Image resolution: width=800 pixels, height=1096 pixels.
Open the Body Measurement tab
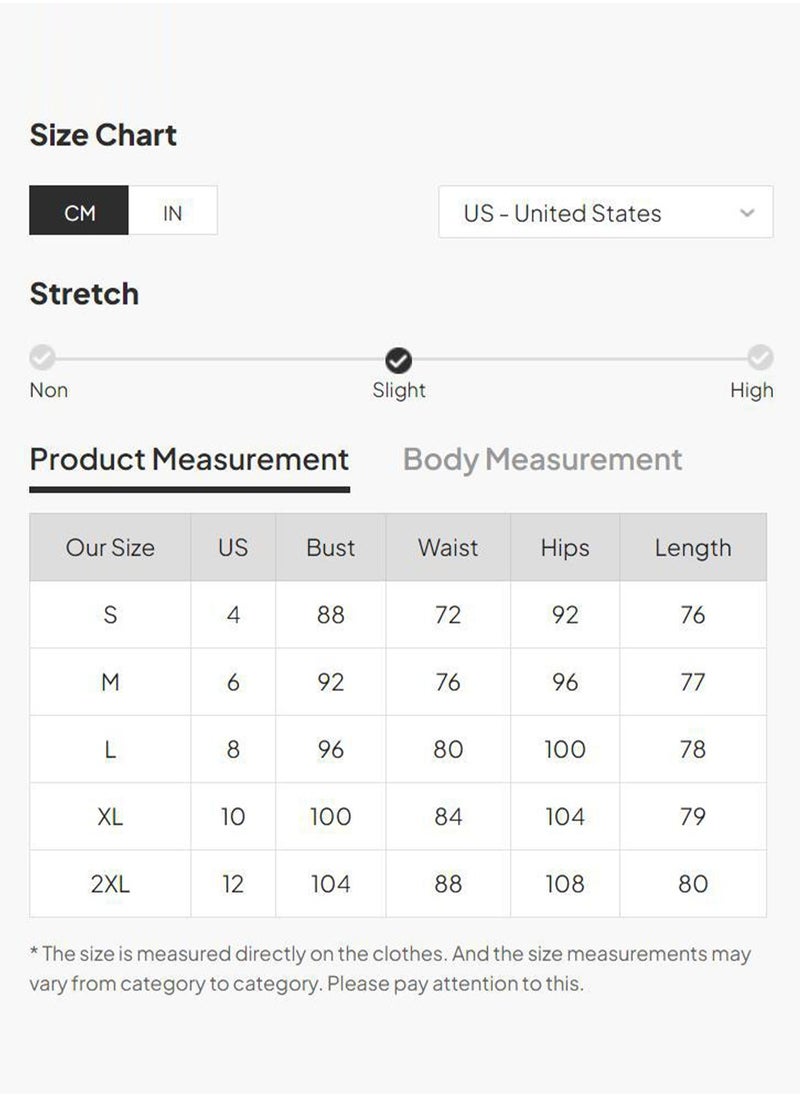click(542, 460)
